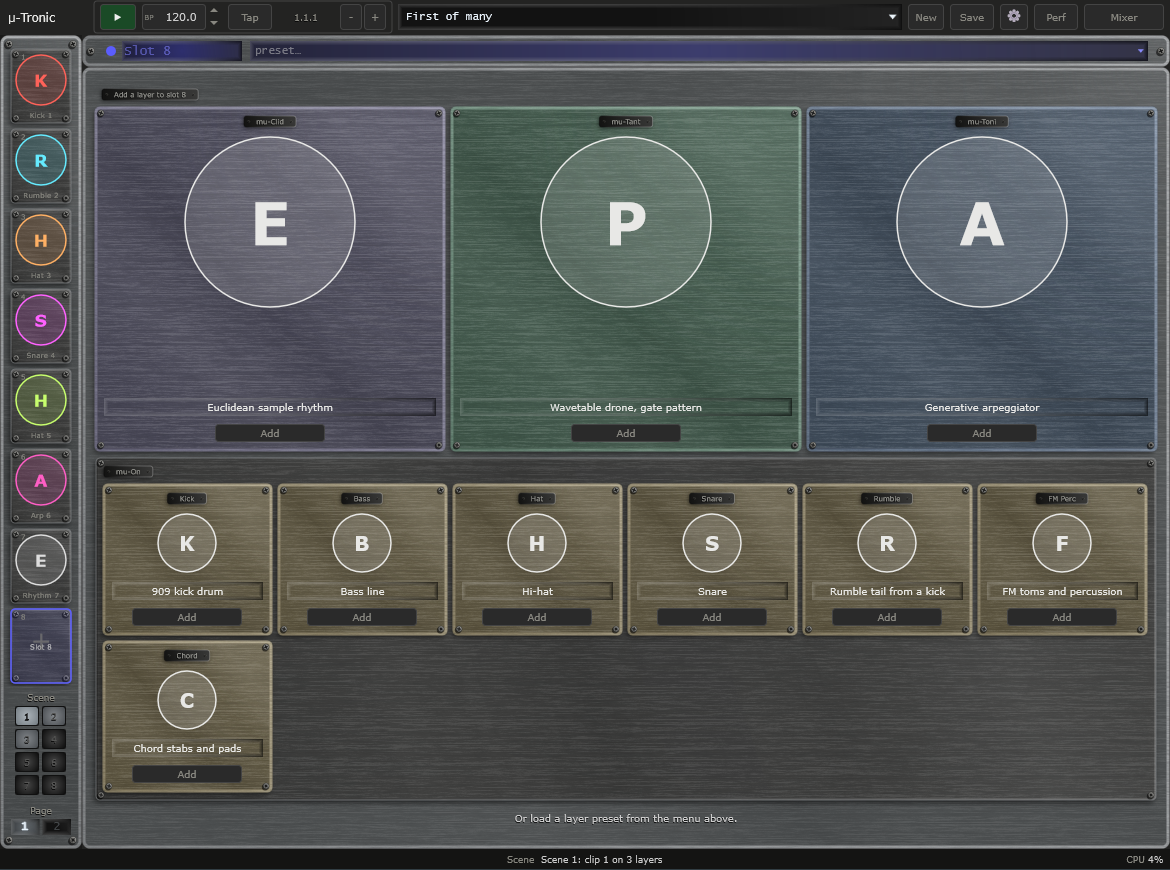Add the Bass line layer
The width and height of the screenshot is (1170, 870).
[x=362, y=617]
